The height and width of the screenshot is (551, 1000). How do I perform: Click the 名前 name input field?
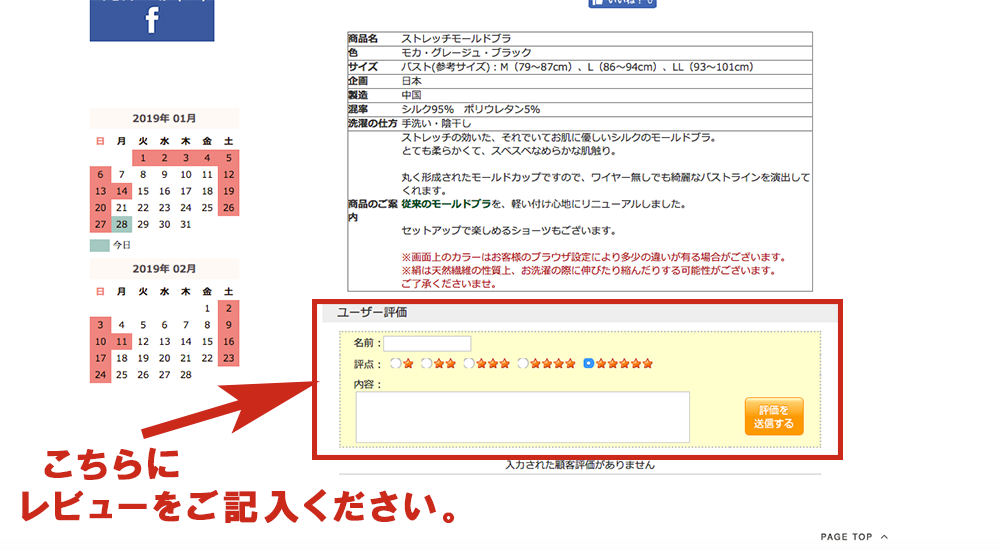click(427, 344)
